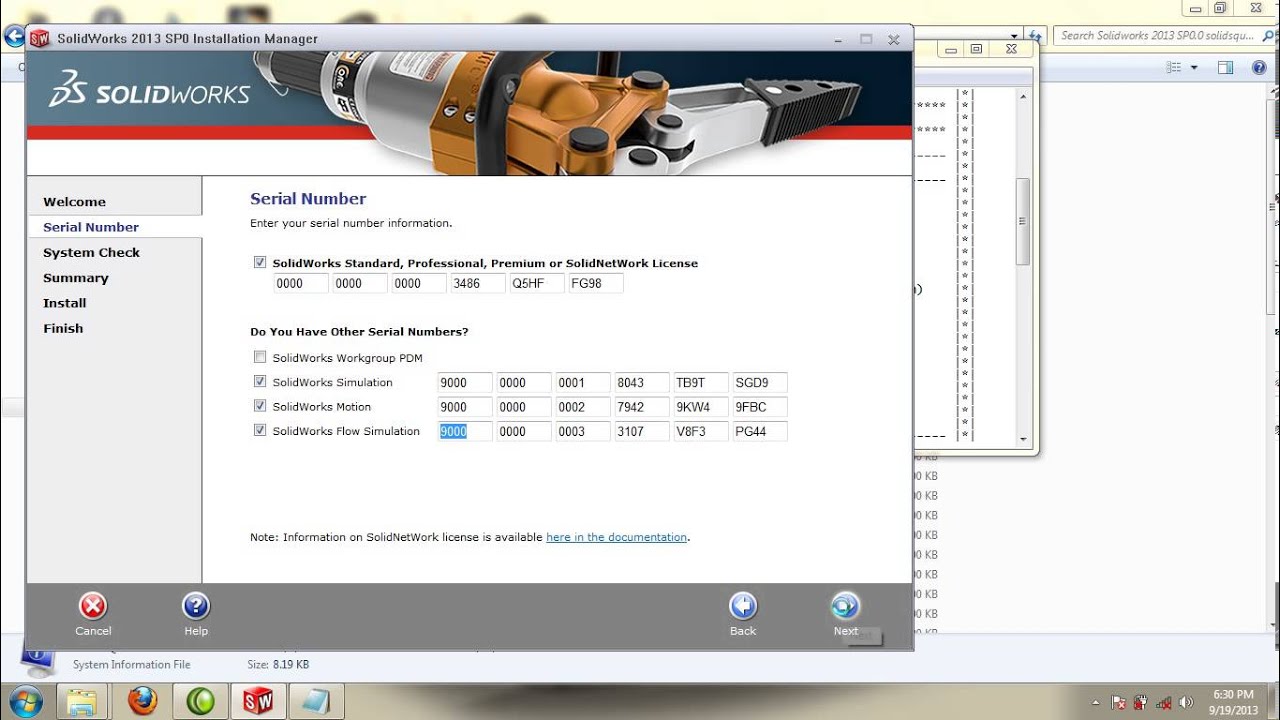Launch Firefox from the taskbar
This screenshot has width=1280, height=720.
pyautogui.click(x=143, y=701)
